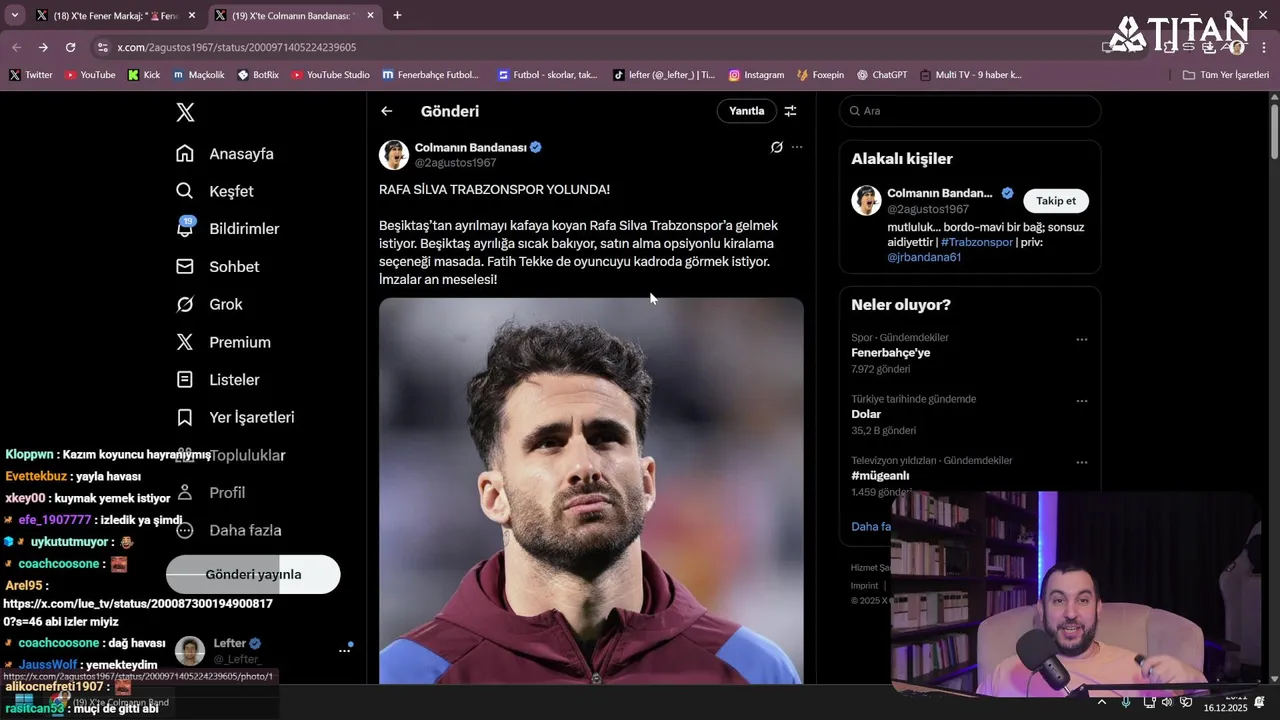
Task: Click the Grok icon on the post
Action: coord(776,147)
